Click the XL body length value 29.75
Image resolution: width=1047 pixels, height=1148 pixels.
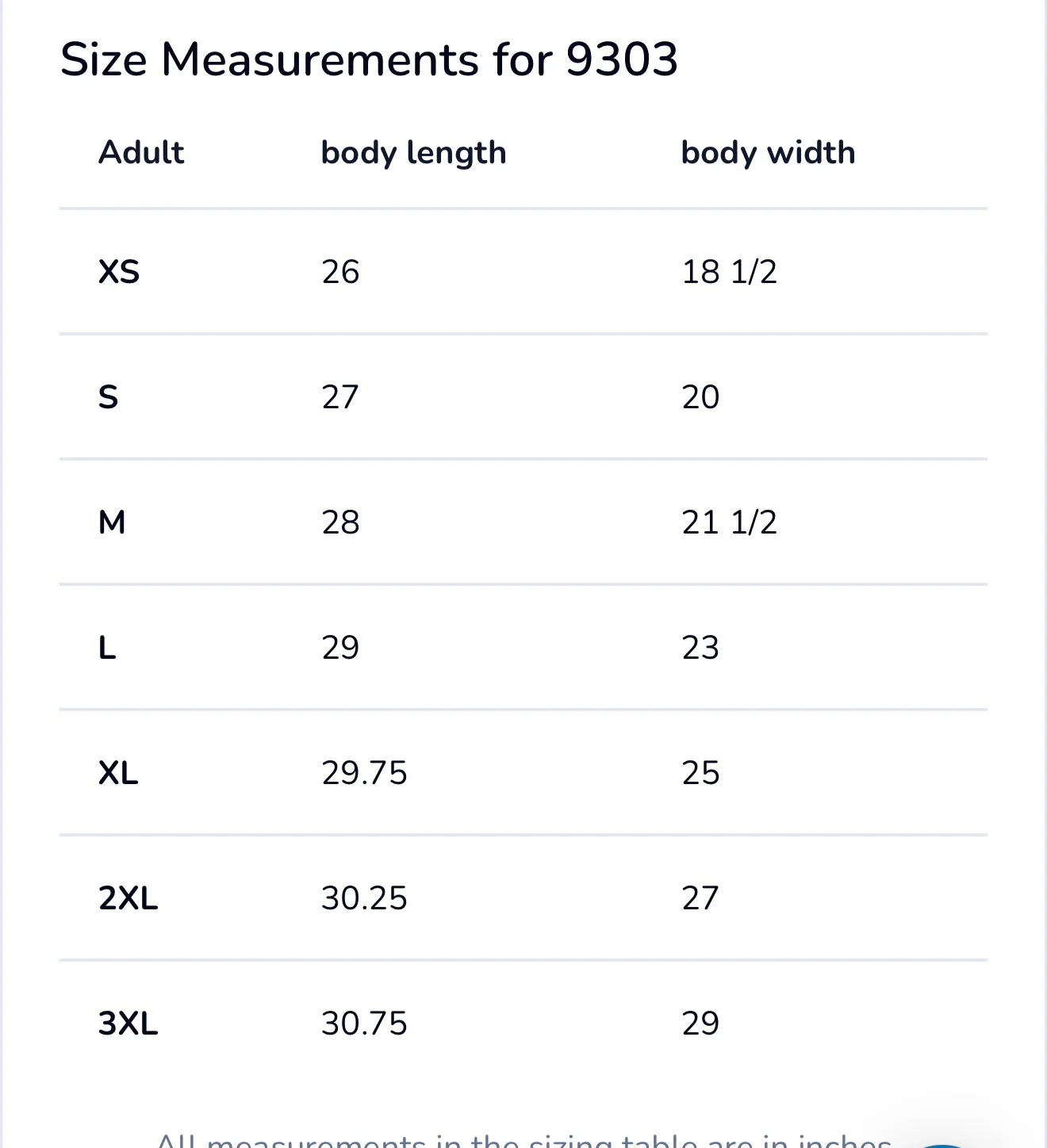tap(364, 773)
